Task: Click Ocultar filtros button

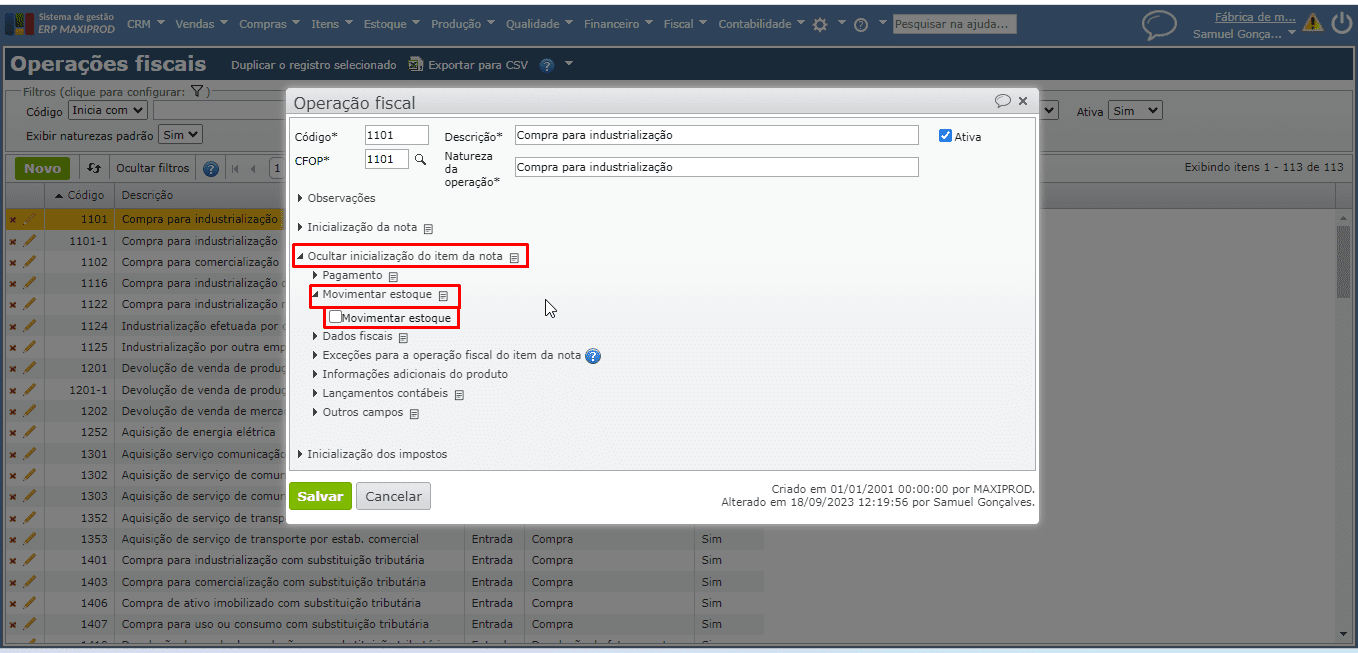Action: click(152, 168)
